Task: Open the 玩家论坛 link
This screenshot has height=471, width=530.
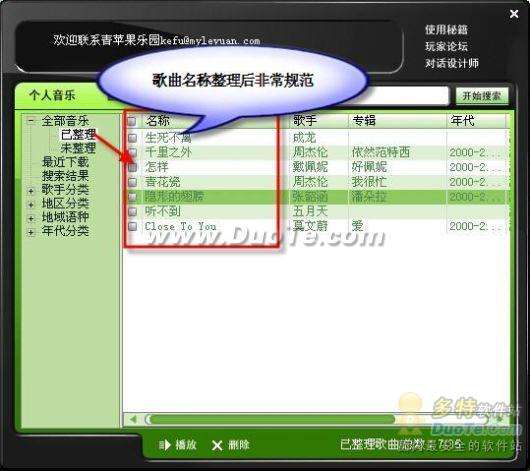Action: [446, 46]
